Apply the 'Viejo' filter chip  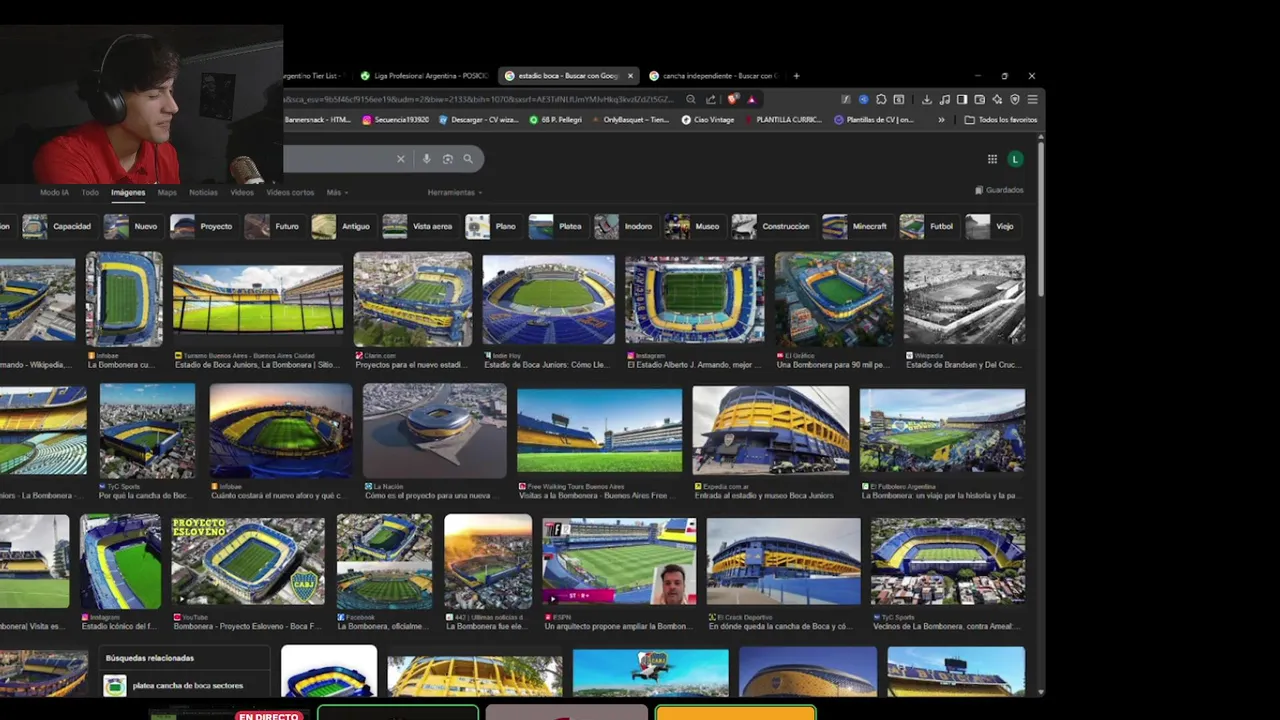click(992, 227)
